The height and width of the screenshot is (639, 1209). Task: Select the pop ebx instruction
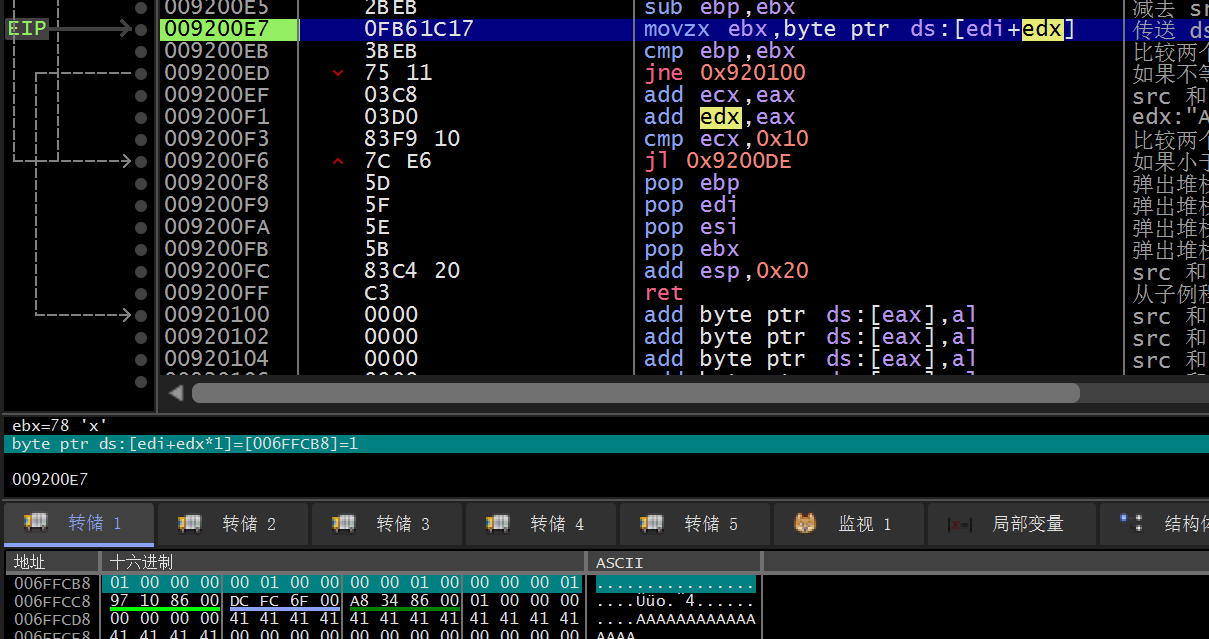(x=692, y=249)
